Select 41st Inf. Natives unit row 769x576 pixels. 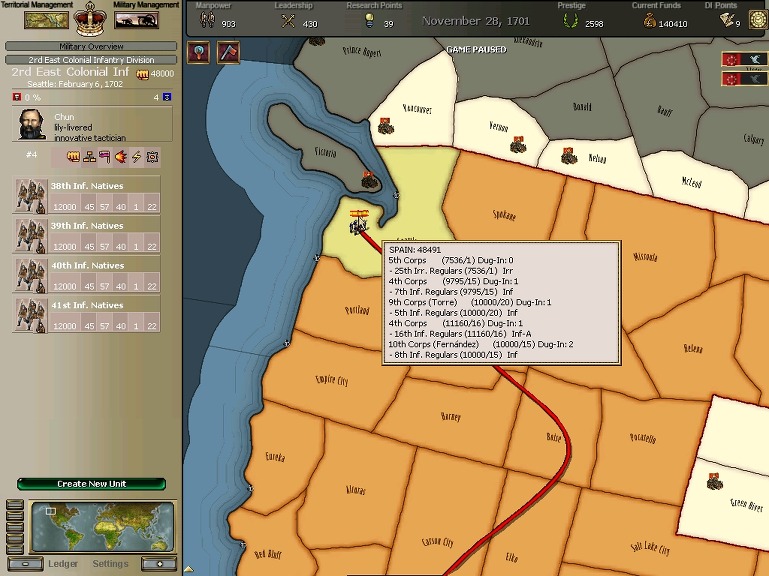86,314
